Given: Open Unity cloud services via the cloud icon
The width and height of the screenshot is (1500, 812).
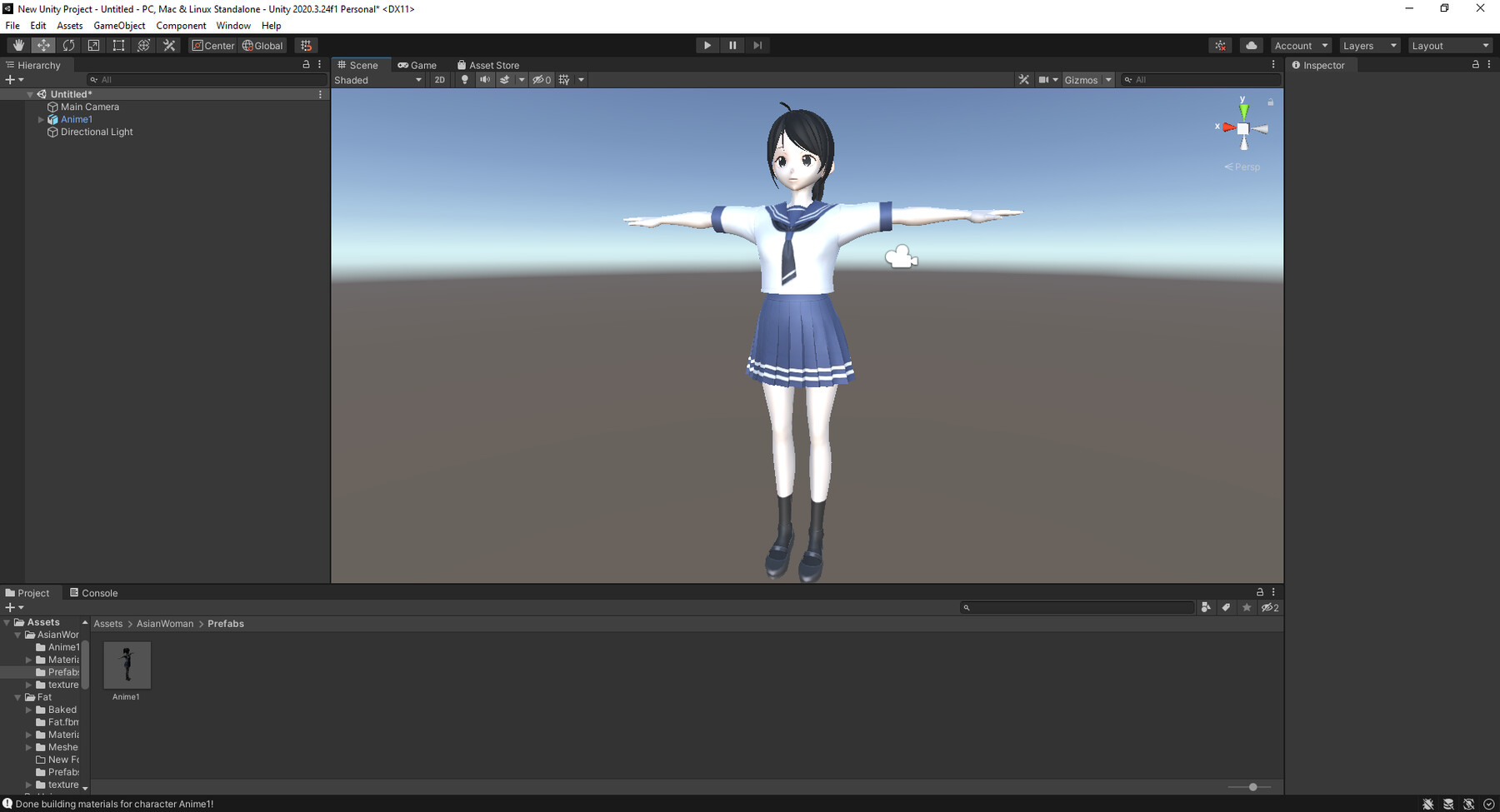Looking at the screenshot, I should point(1251,45).
